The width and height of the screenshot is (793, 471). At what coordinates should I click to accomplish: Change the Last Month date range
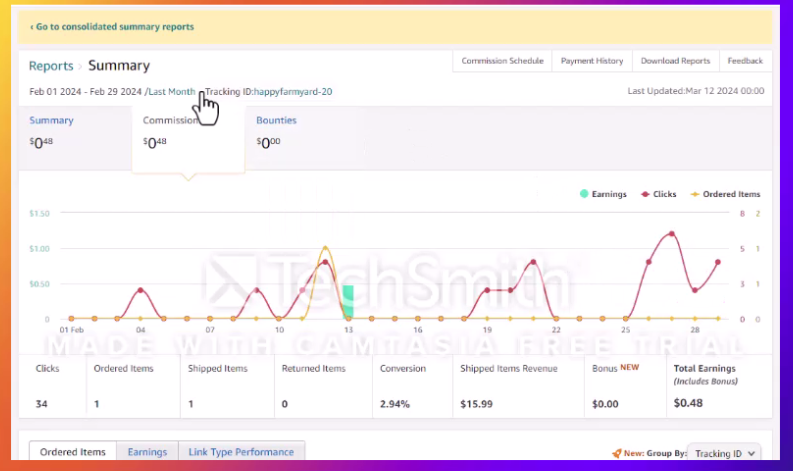(171, 92)
